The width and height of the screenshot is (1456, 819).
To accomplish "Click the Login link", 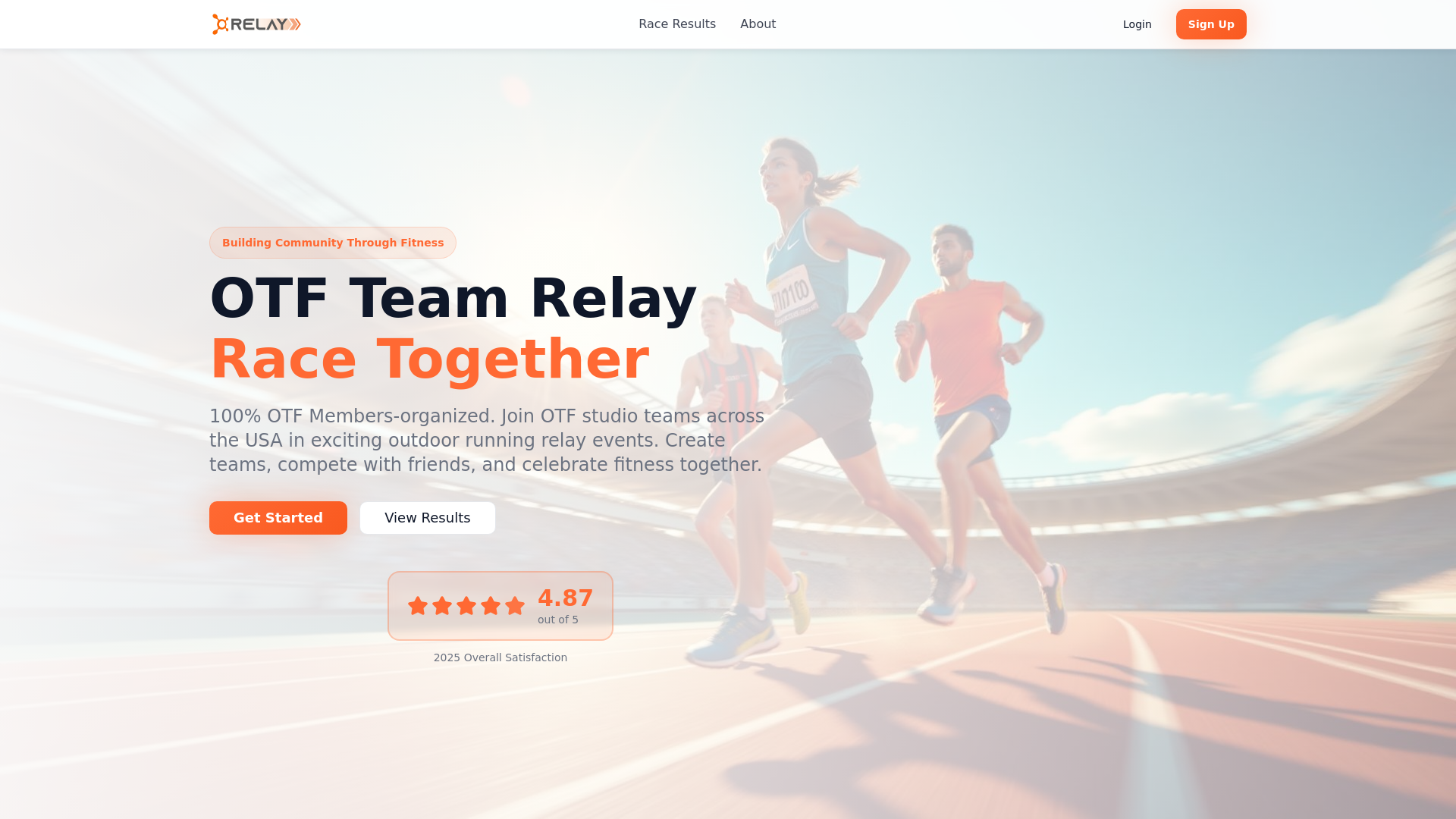I will (x=1137, y=24).
